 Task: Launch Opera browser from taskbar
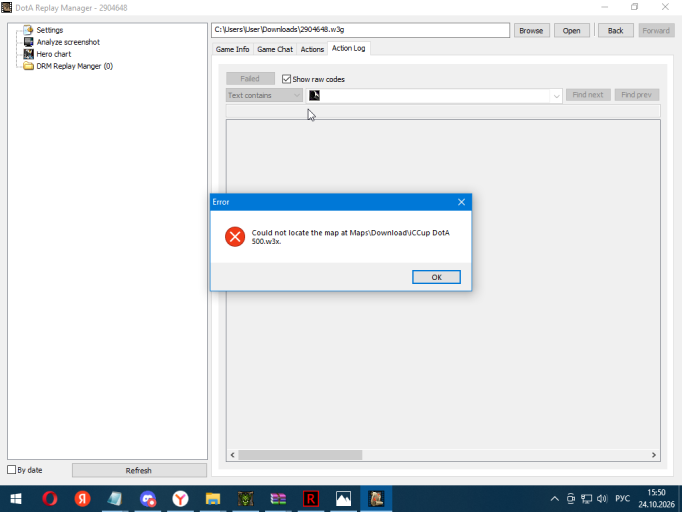coord(50,499)
